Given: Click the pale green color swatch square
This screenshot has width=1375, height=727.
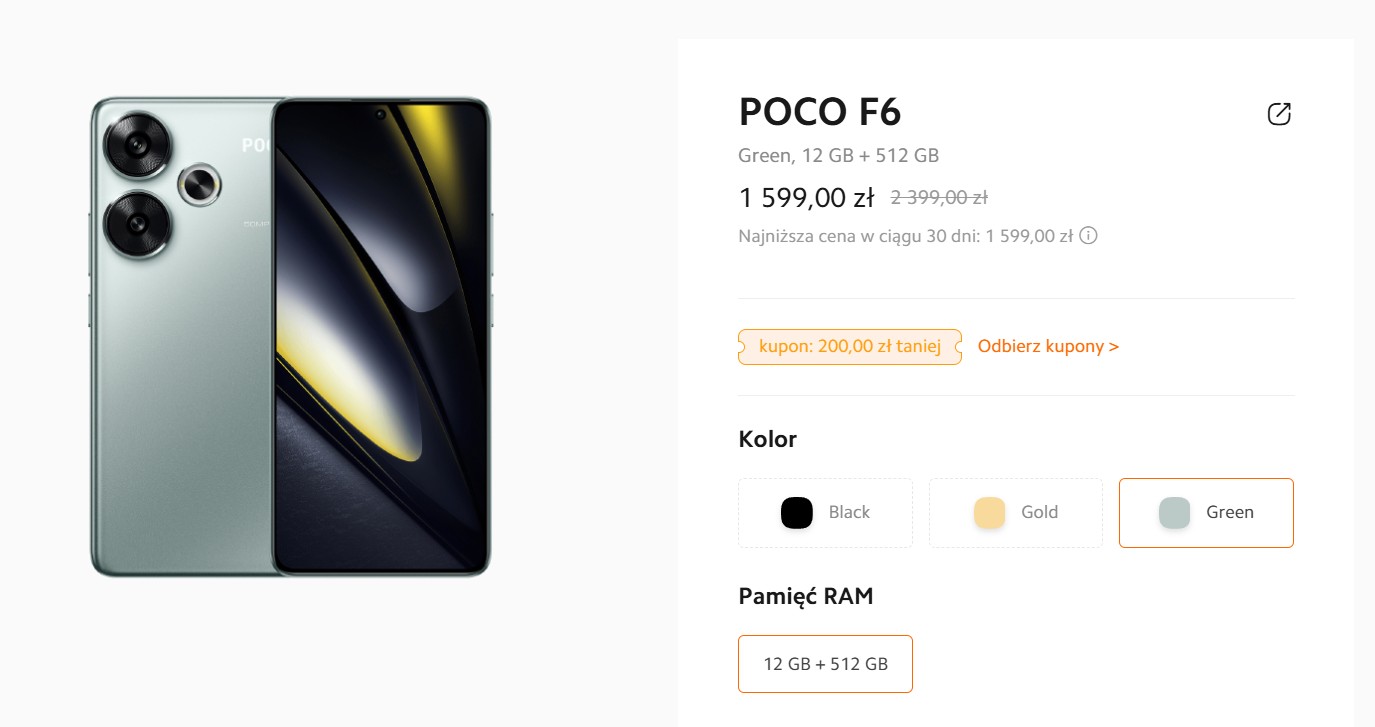Looking at the screenshot, I should click(x=1175, y=513).
